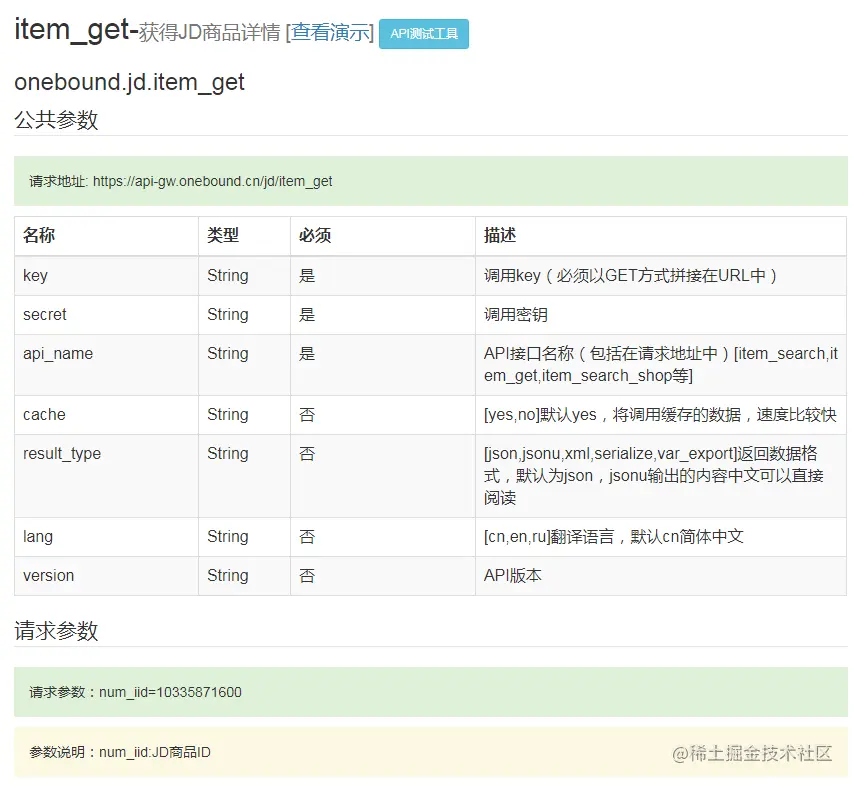Click the 请求参数 section heading
Image resolution: width=855 pixels, height=786 pixels.
click(56, 631)
